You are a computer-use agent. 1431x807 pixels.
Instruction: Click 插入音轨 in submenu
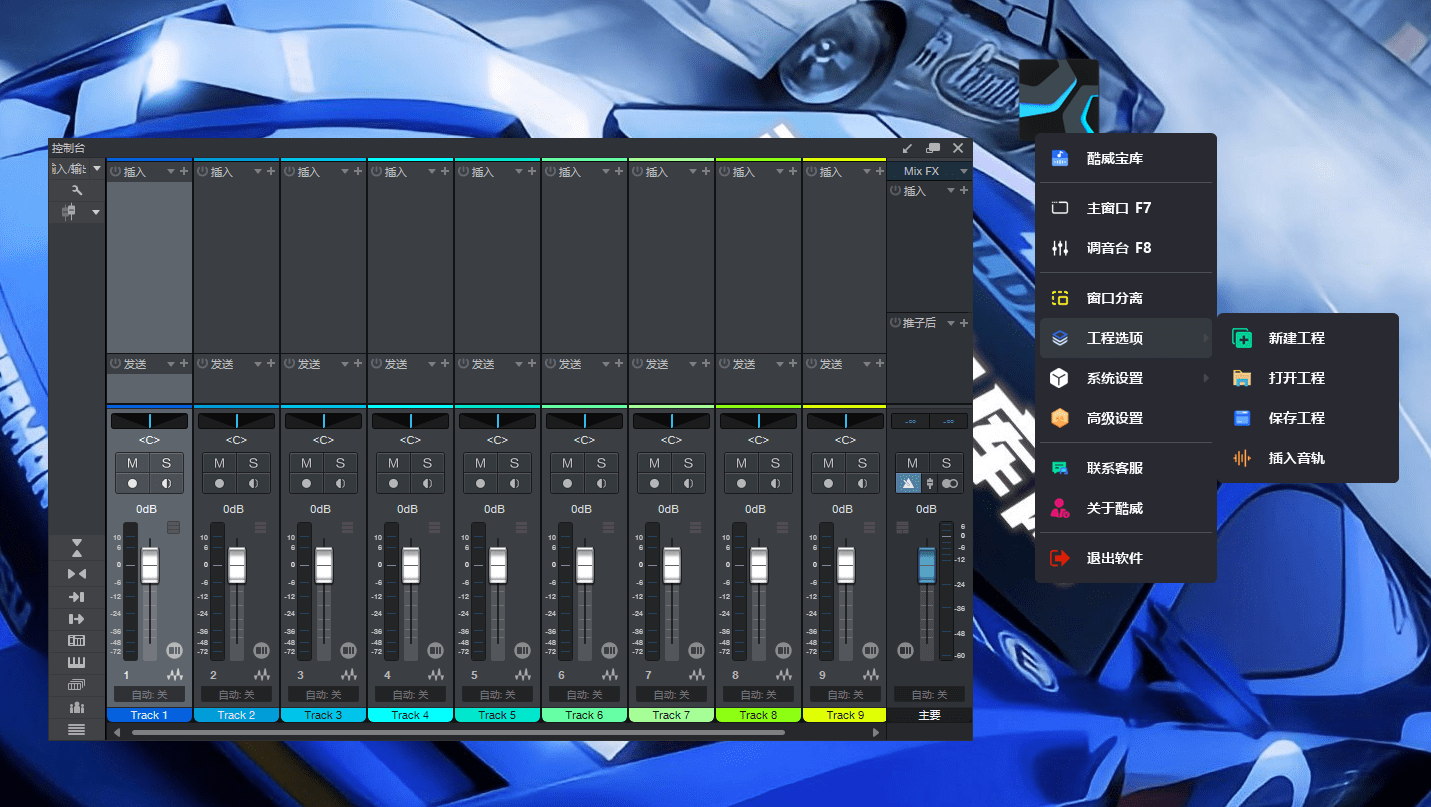point(1307,458)
